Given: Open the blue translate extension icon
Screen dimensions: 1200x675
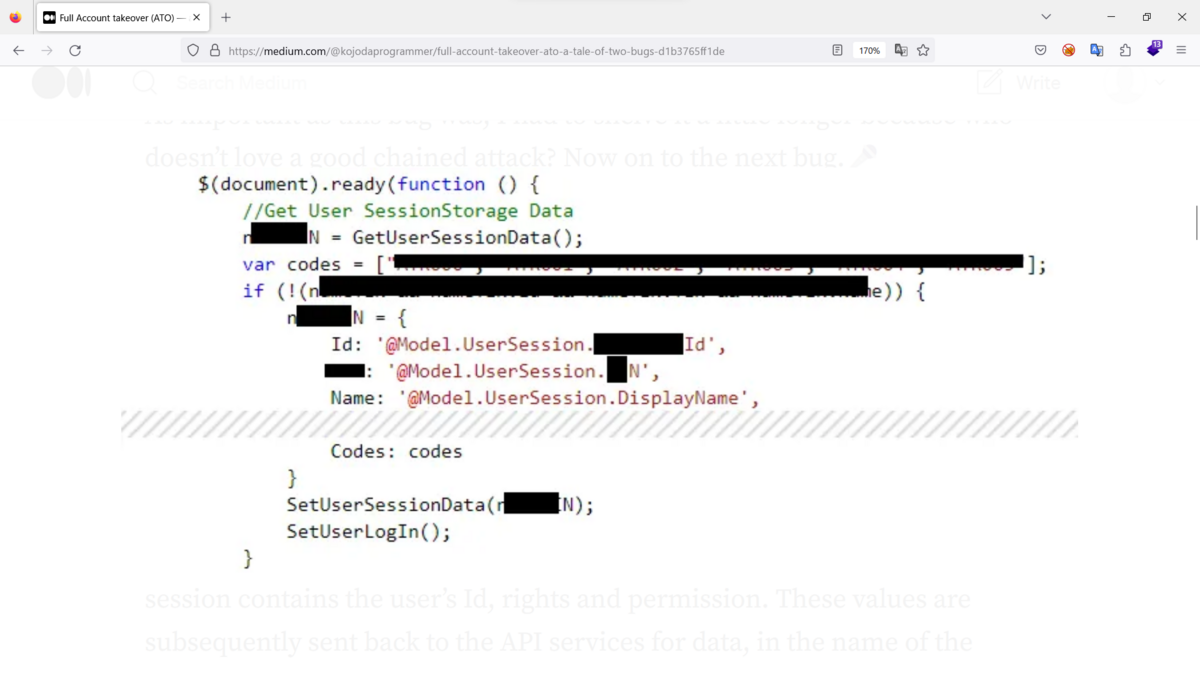Looking at the screenshot, I should click(x=1097, y=50).
